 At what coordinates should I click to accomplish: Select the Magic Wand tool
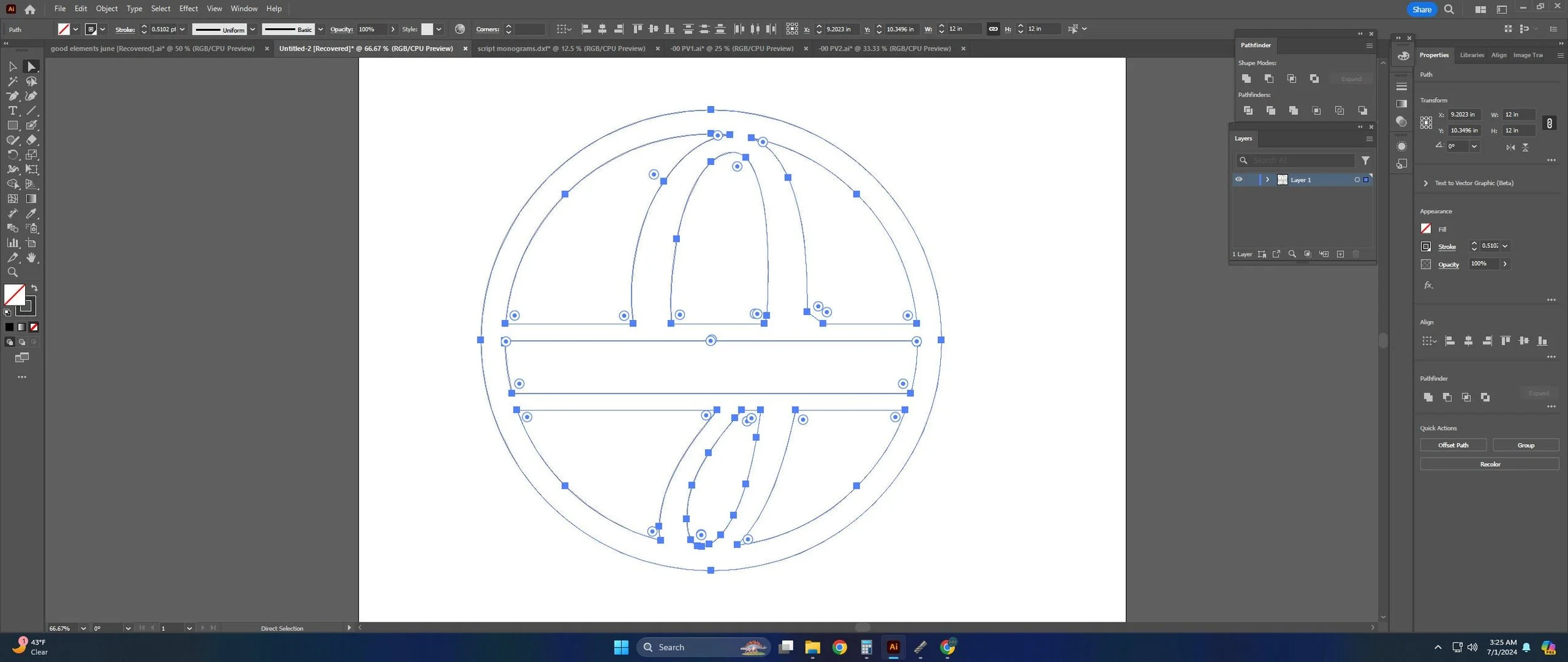13,82
